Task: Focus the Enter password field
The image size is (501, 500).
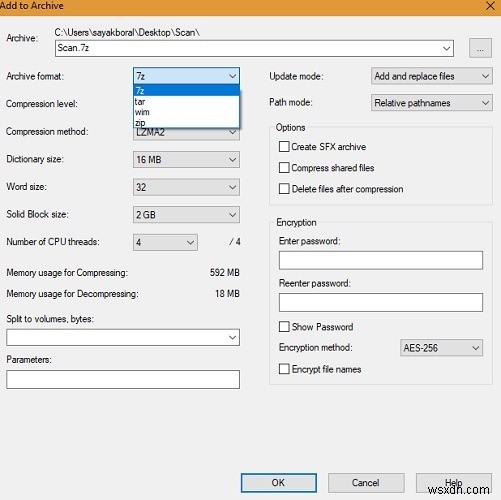Action: pos(381,260)
